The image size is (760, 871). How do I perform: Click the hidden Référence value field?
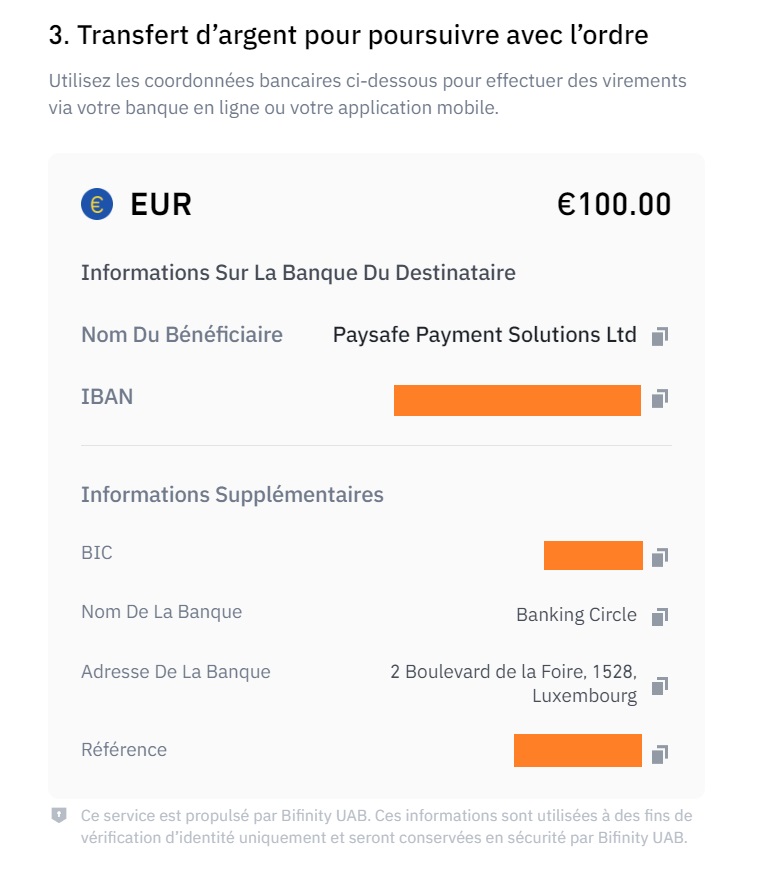click(577, 750)
